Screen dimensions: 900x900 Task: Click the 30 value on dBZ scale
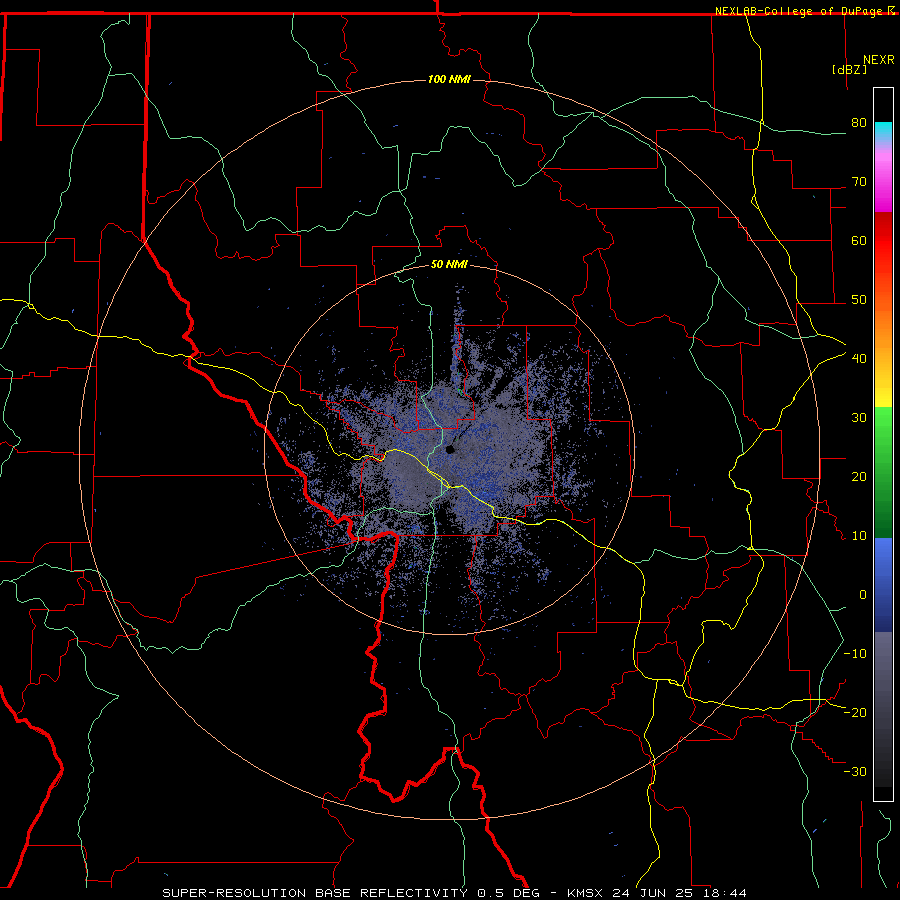pos(859,418)
